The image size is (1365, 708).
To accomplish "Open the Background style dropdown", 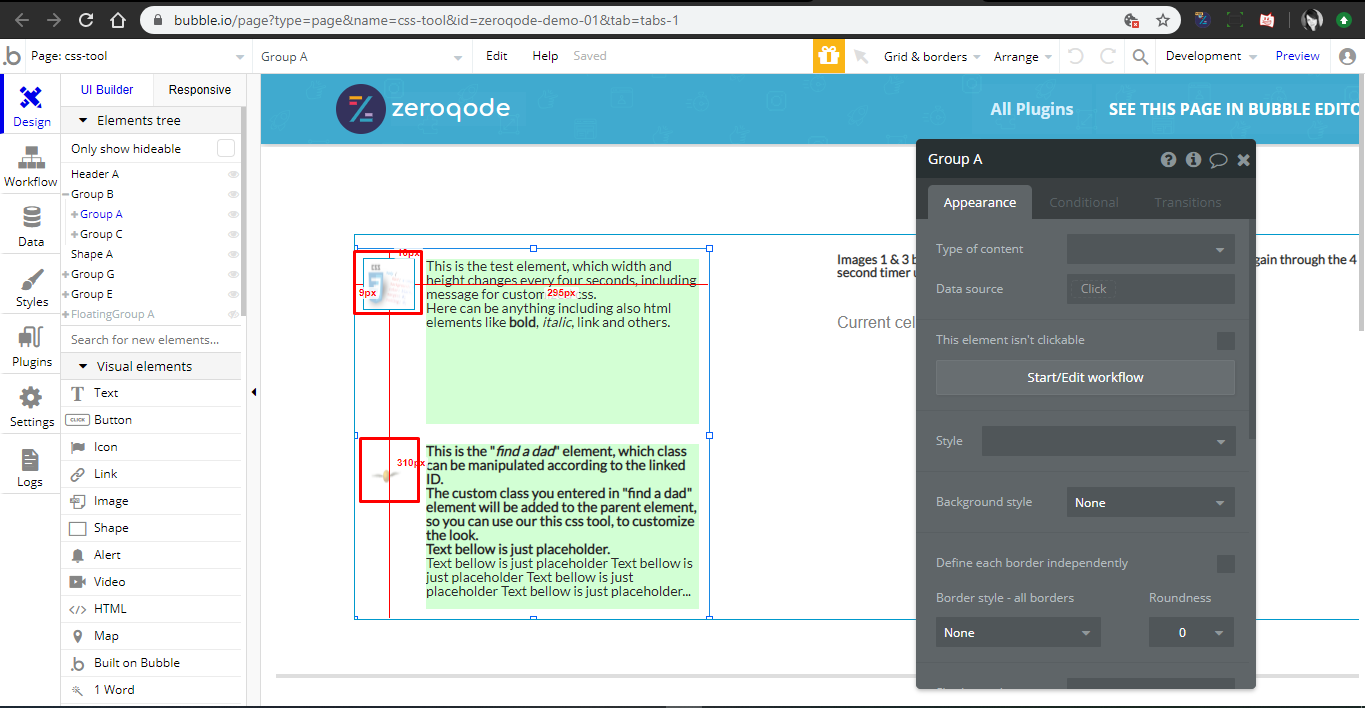I will [x=1151, y=502].
